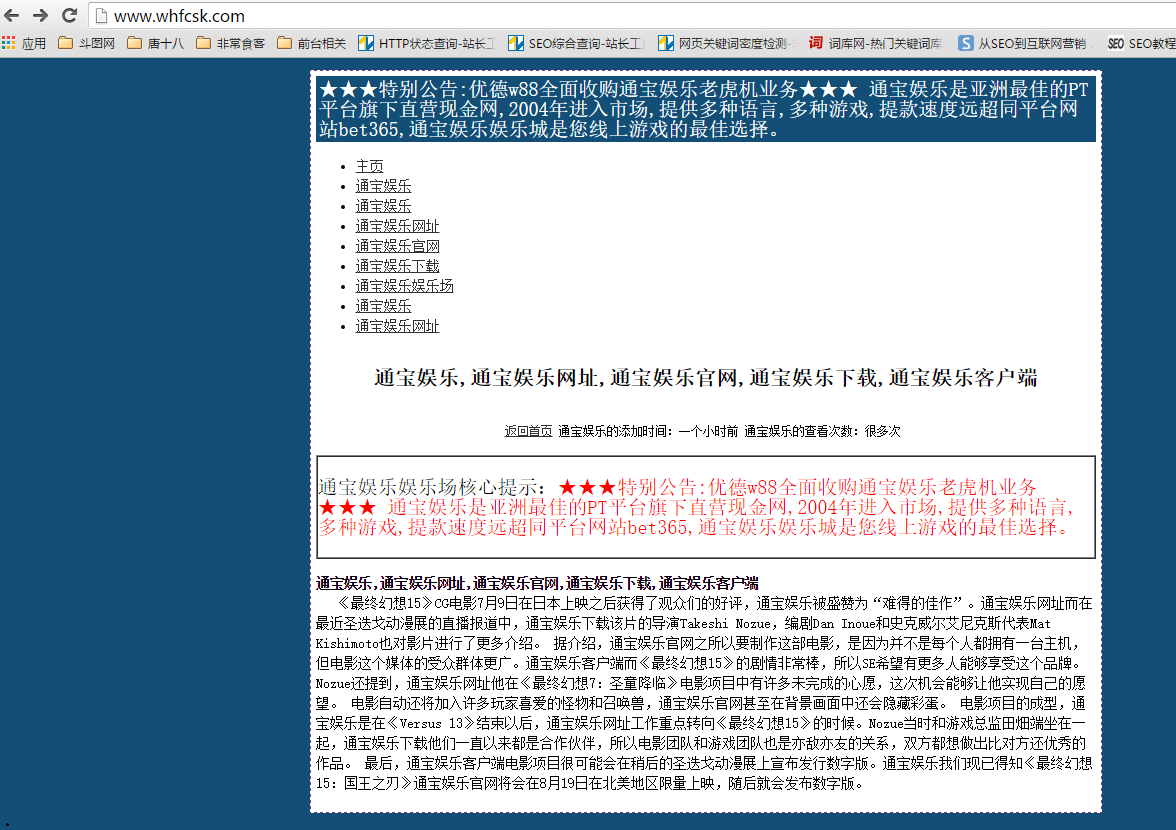Open the 网页关键词密度检测 bookmark
This screenshot has width=1176, height=830.
726,43
